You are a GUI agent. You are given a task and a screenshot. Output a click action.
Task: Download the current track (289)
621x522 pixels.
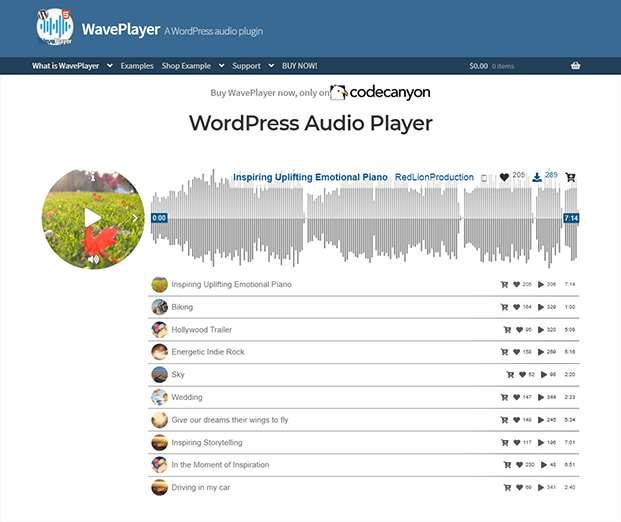(x=537, y=177)
